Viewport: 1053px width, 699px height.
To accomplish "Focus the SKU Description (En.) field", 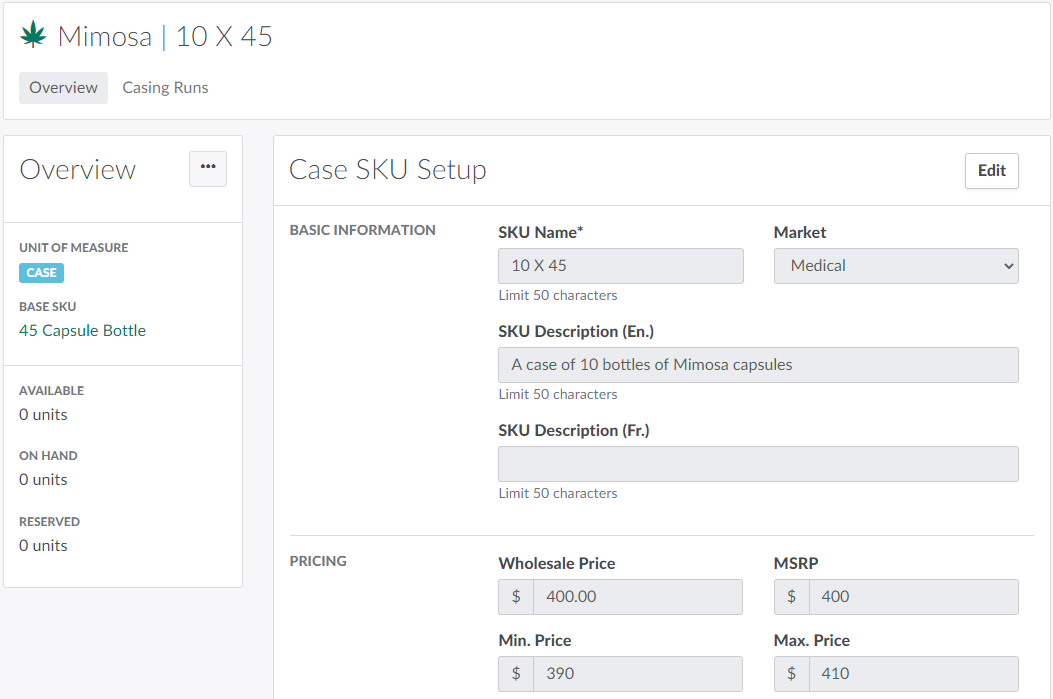I will 757,365.
